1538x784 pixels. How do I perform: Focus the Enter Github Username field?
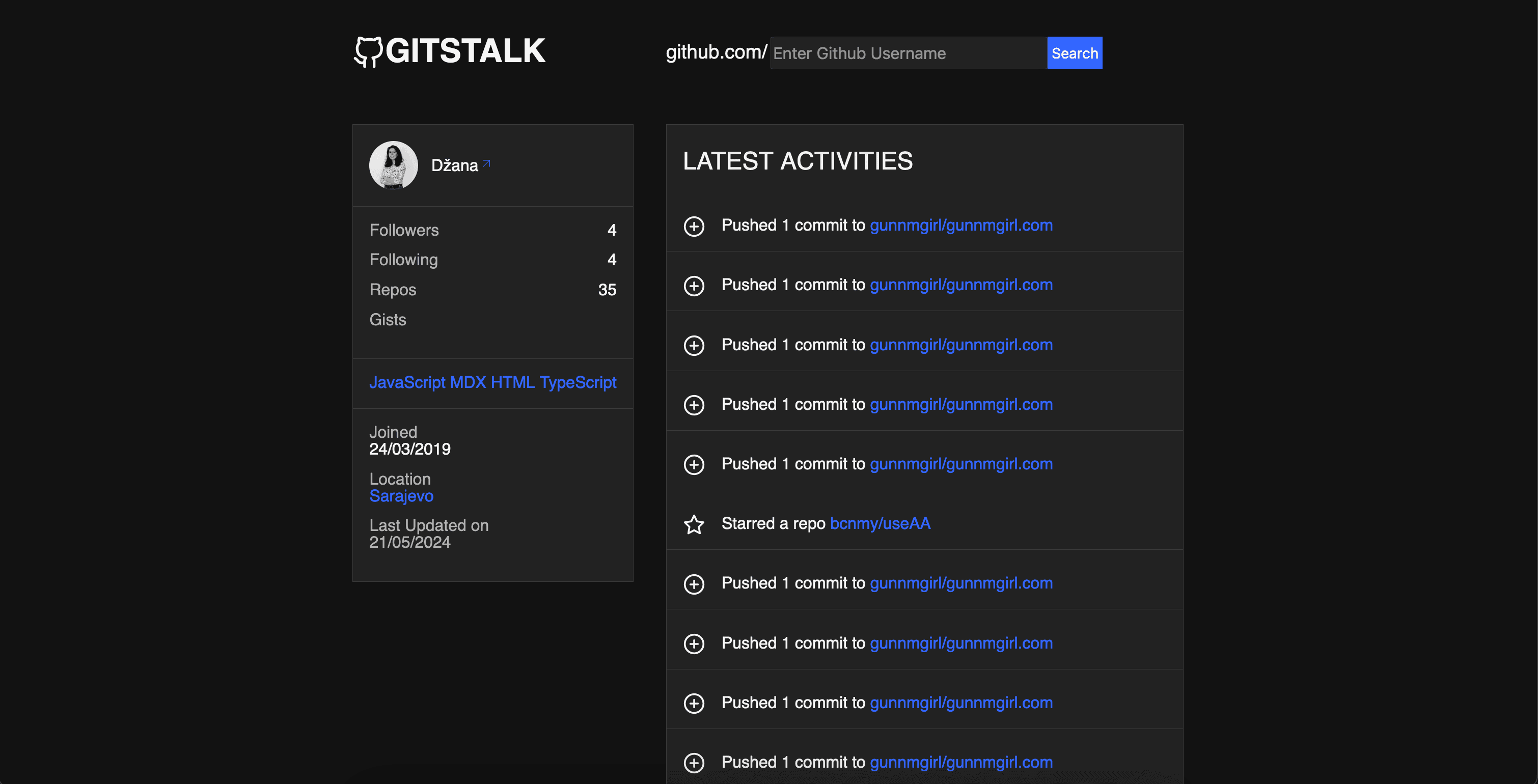908,53
